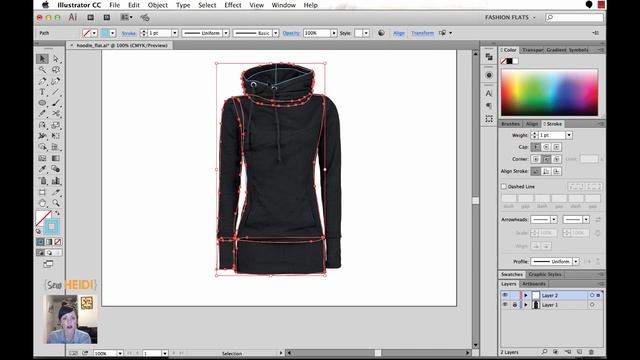The height and width of the screenshot is (360, 640).
Task: Click Create New Layer icon
Action: coord(579,352)
